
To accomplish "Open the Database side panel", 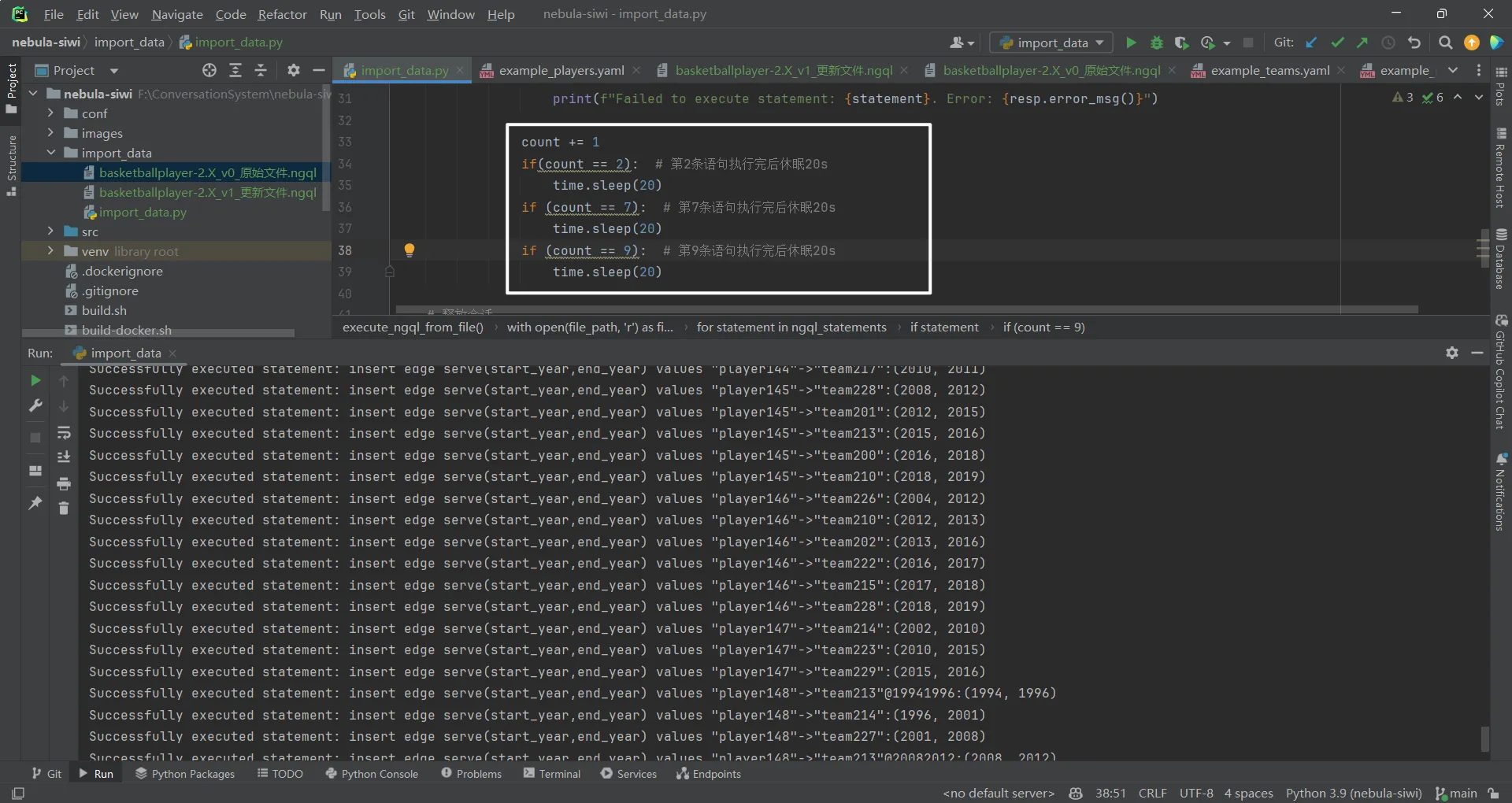I will coord(1501,258).
